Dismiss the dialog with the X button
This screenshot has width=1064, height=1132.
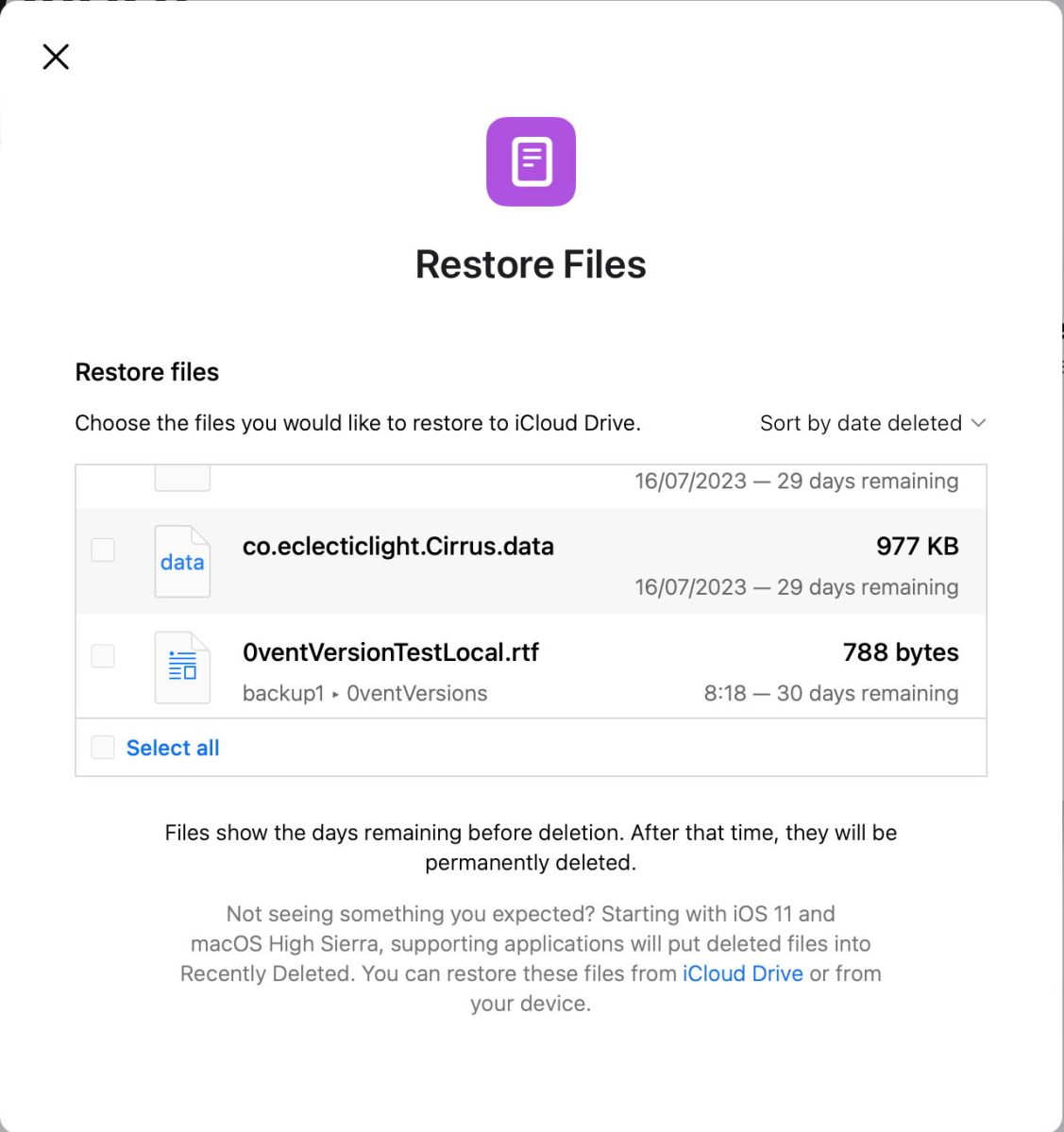pos(56,57)
